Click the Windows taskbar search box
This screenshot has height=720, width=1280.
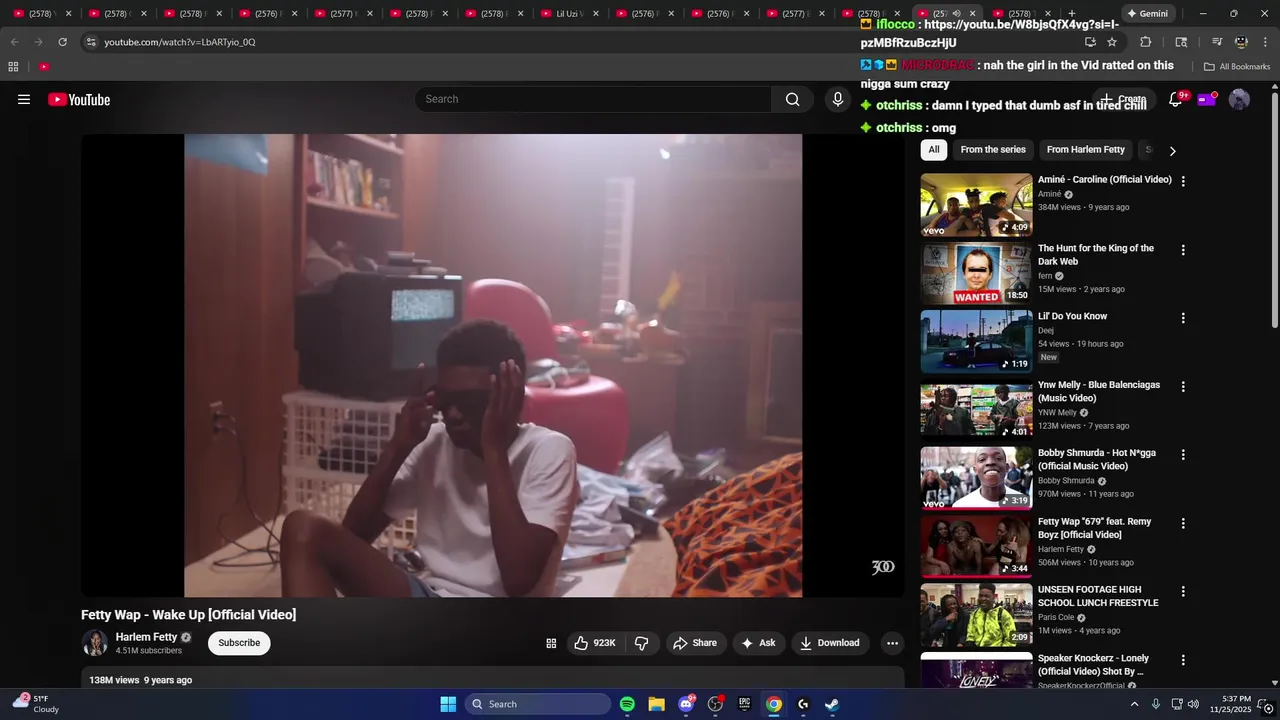pyautogui.click(x=538, y=704)
